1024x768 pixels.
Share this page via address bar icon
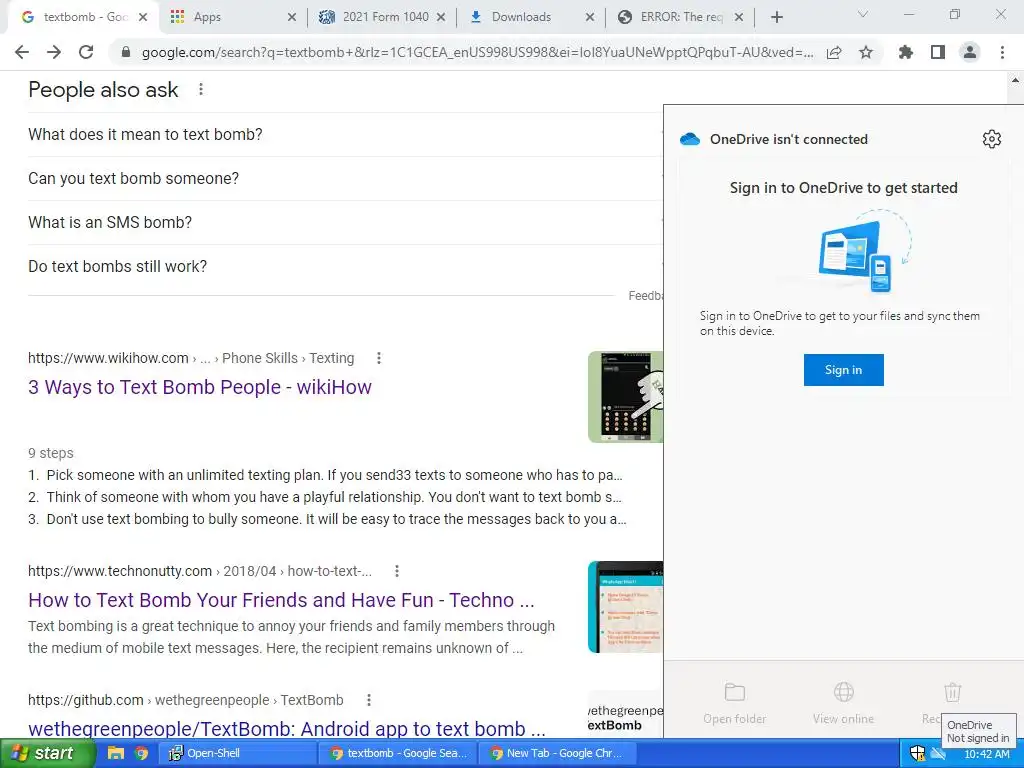click(834, 52)
